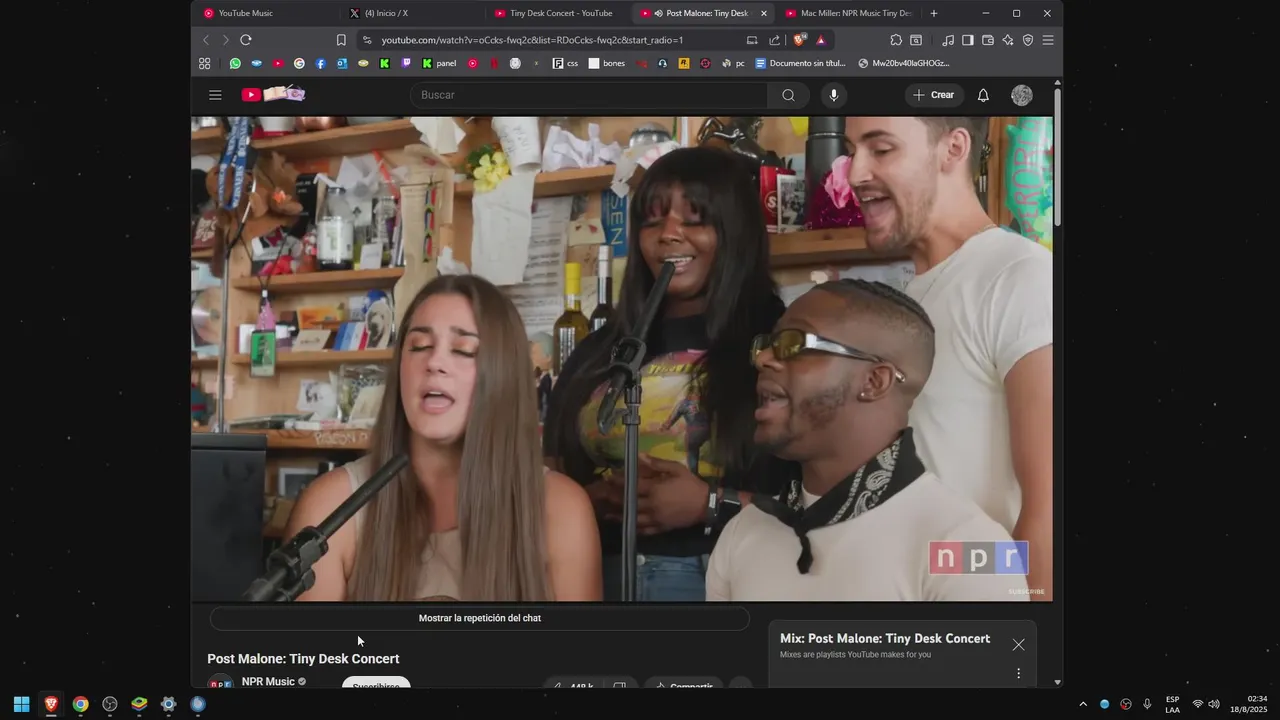Viewport: 1280px width, 720px height.
Task: Open the browser extensions puzzle icon
Action: pos(896,40)
